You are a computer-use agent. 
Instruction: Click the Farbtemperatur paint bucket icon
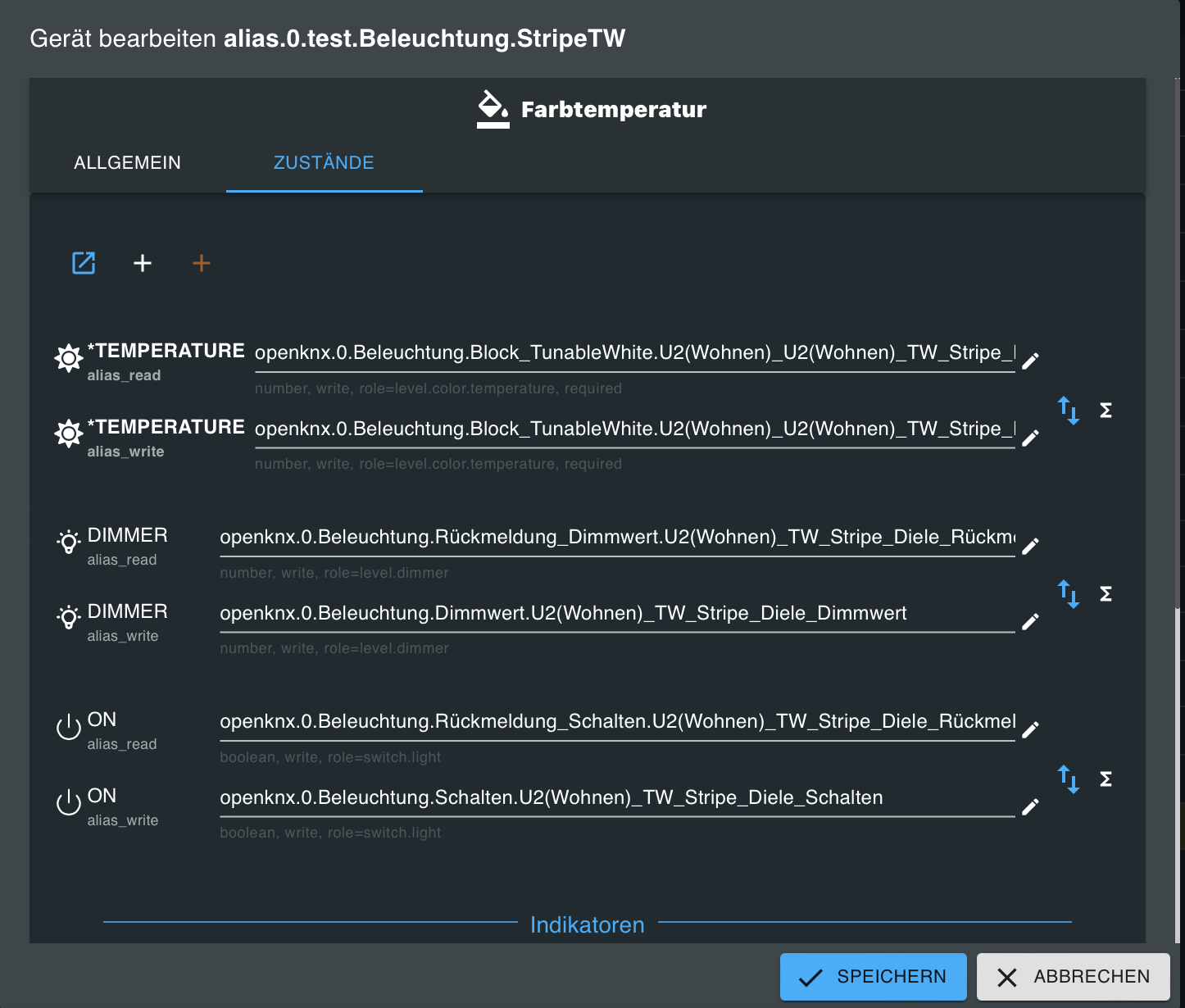pyautogui.click(x=493, y=109)
